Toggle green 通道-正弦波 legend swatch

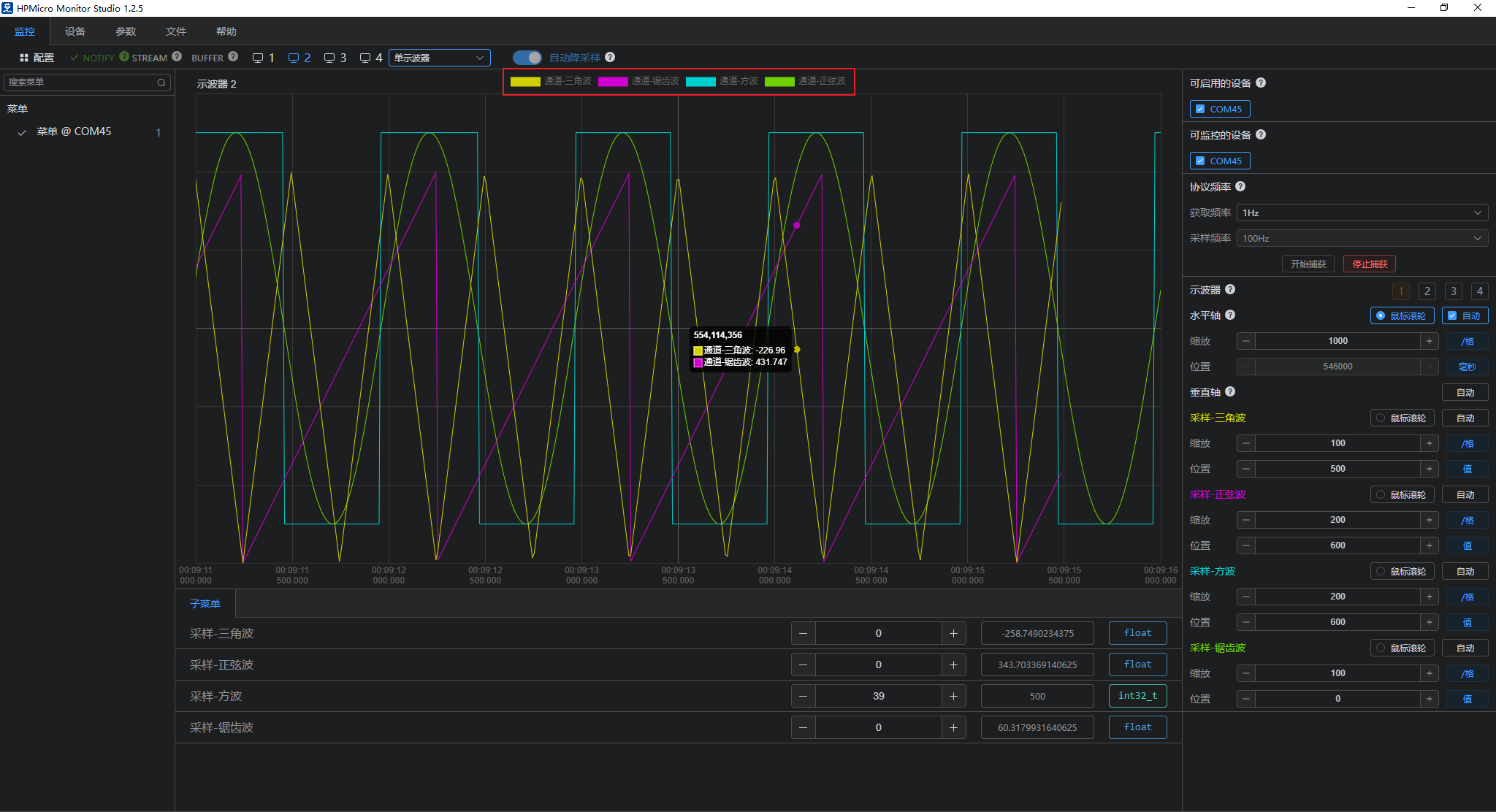coord(779,81)
